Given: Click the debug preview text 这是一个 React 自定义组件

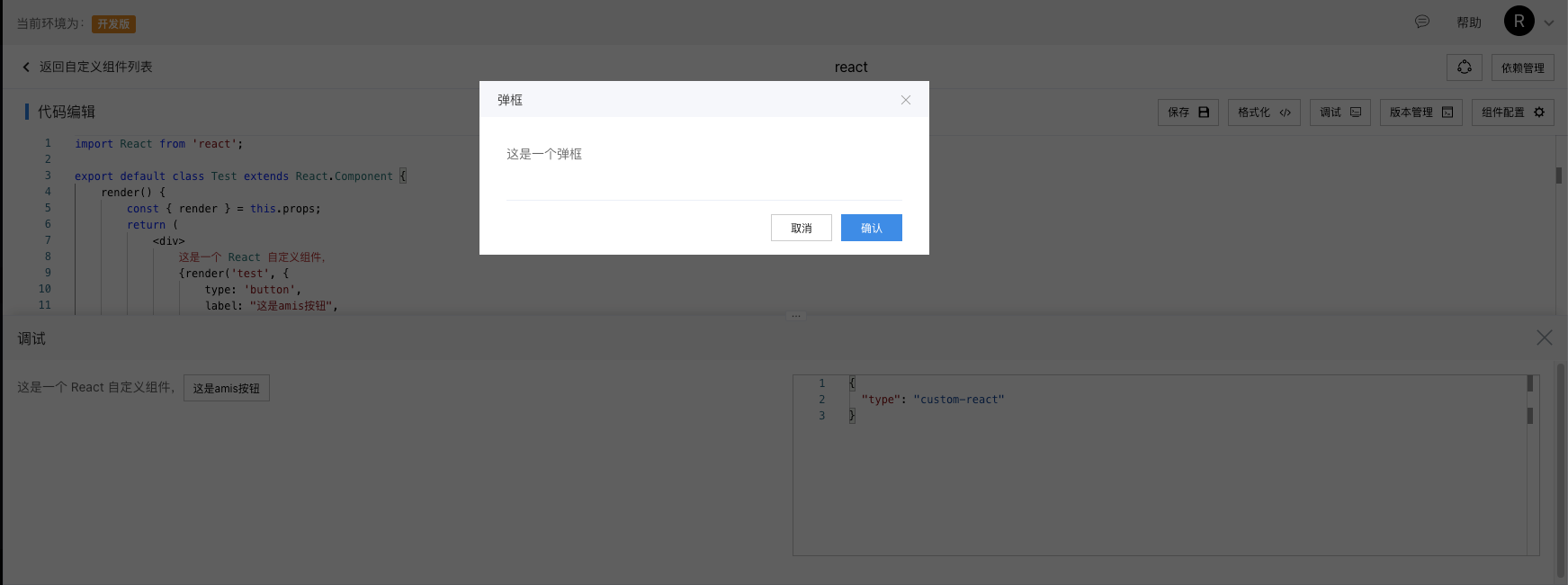Looking at the screenshot, I should point(96,387).
